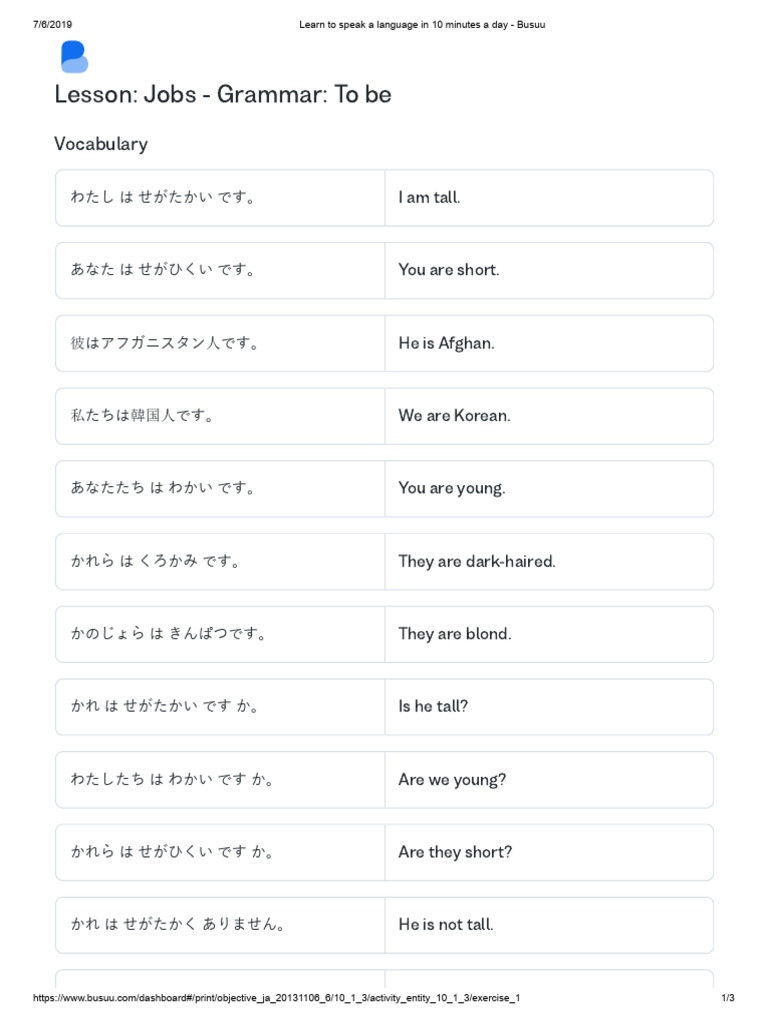Click the blue Busuu logo icon
The image size is (768, 1024).
point(74,57)
